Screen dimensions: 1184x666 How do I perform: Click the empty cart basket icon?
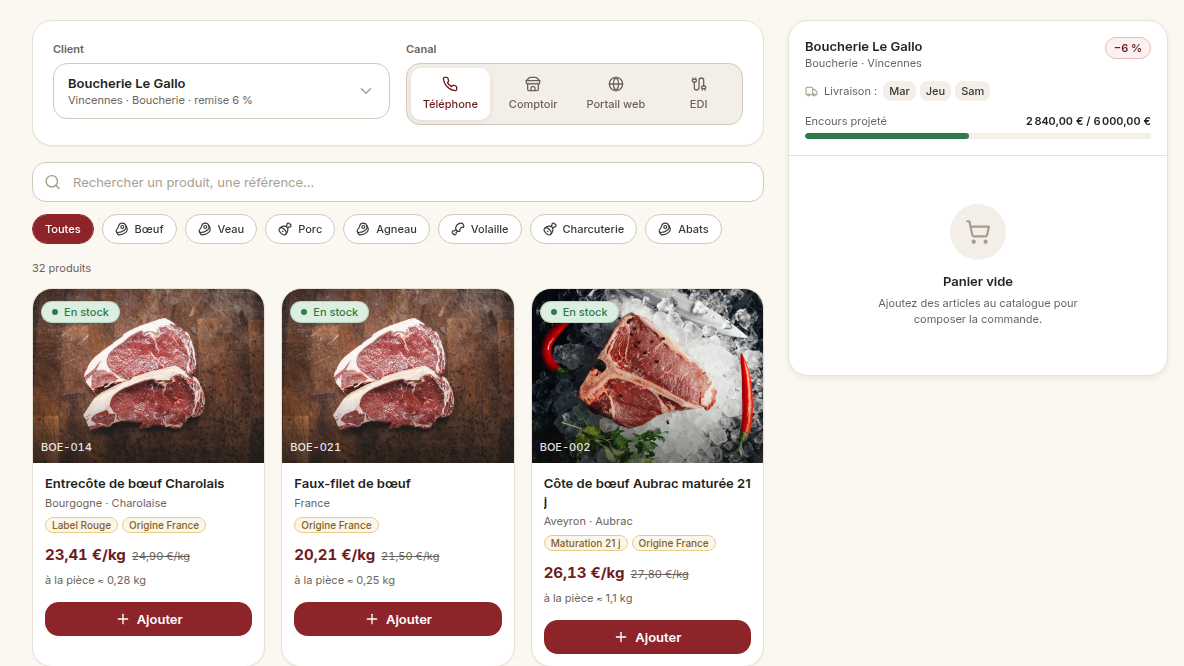(x=978, y=232)
